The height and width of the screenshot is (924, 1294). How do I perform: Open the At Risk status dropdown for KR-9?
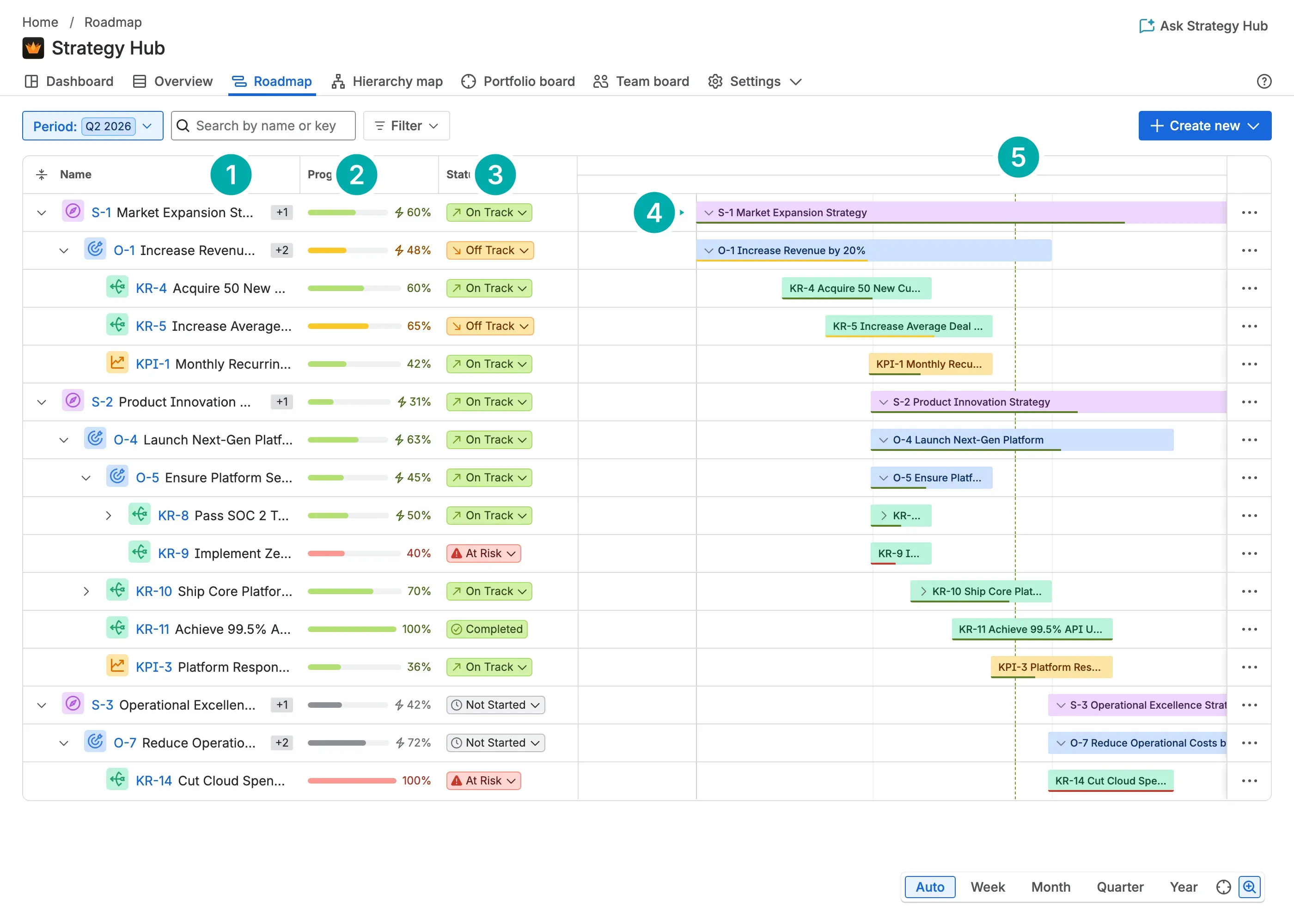click(x=483, y=553)
